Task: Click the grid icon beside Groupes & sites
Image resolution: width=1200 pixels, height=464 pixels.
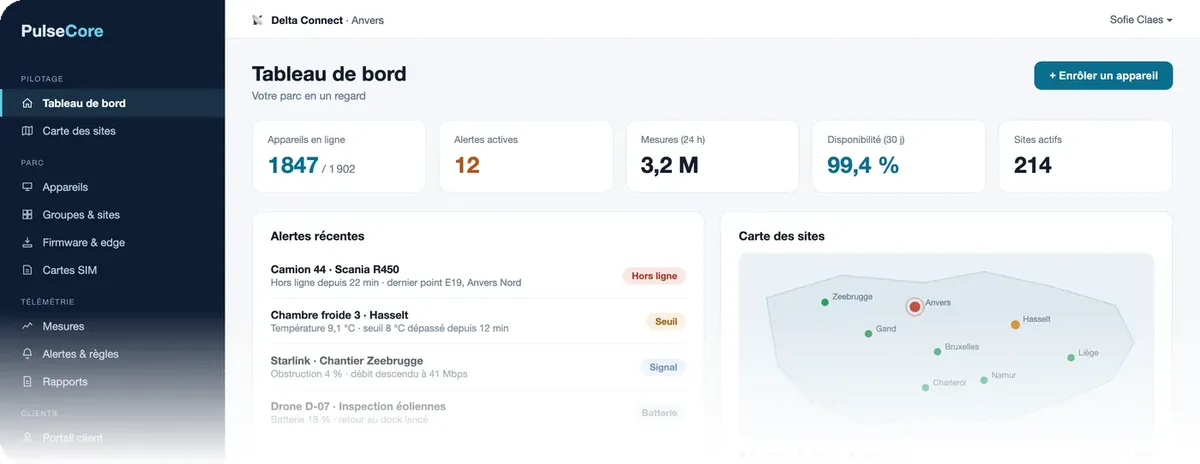Action: click(27, 215)
